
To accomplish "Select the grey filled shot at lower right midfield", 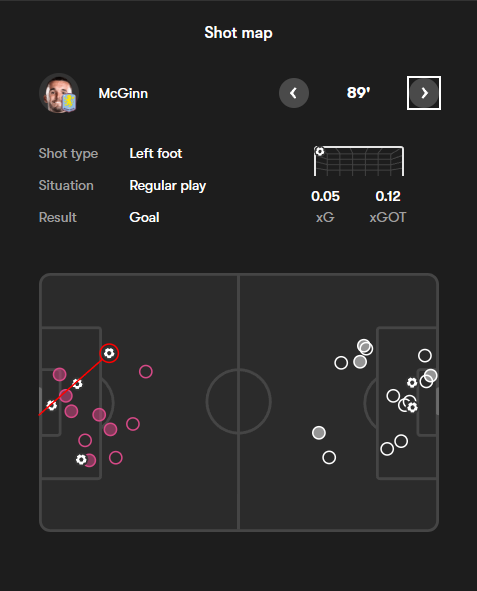I will (x=319, y=433).
